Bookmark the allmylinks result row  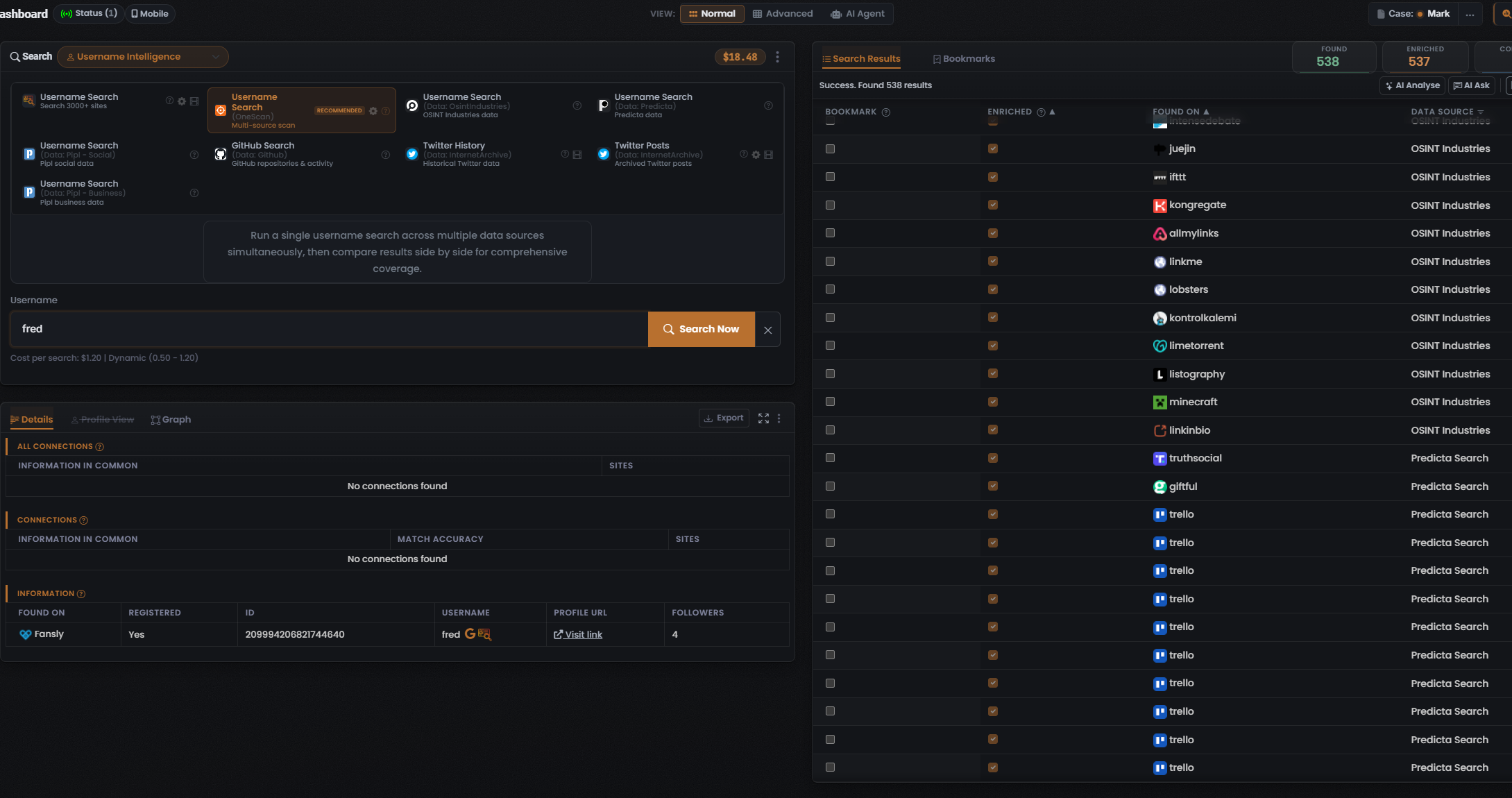[x=830, y=233]
